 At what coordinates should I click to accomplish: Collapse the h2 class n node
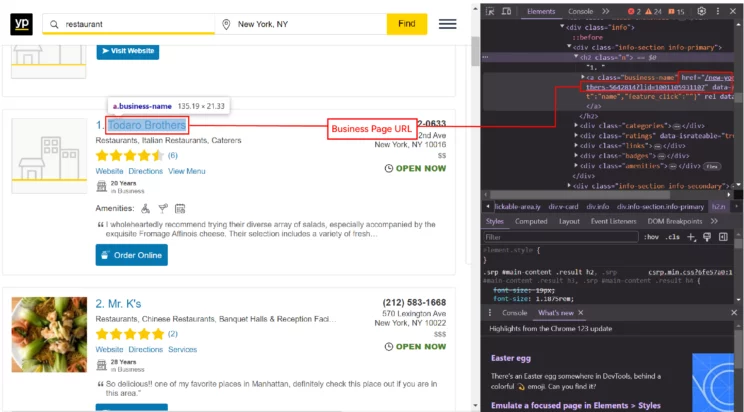click(576, 57)
